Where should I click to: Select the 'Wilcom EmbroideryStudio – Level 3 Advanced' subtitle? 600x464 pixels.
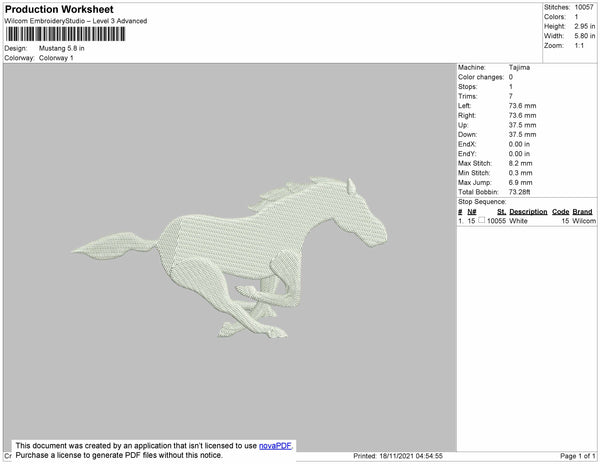76,21
